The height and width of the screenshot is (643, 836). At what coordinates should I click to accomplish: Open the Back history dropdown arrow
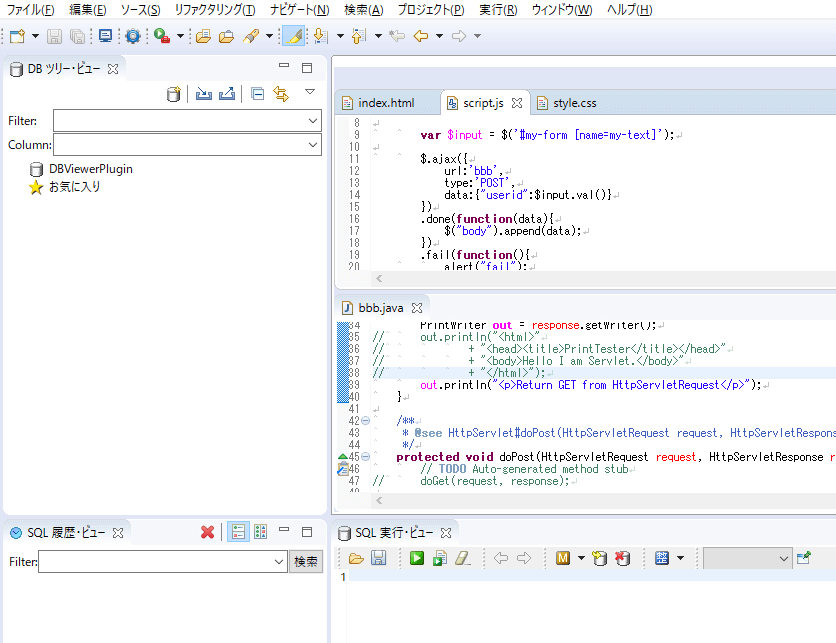pos(439,36)
